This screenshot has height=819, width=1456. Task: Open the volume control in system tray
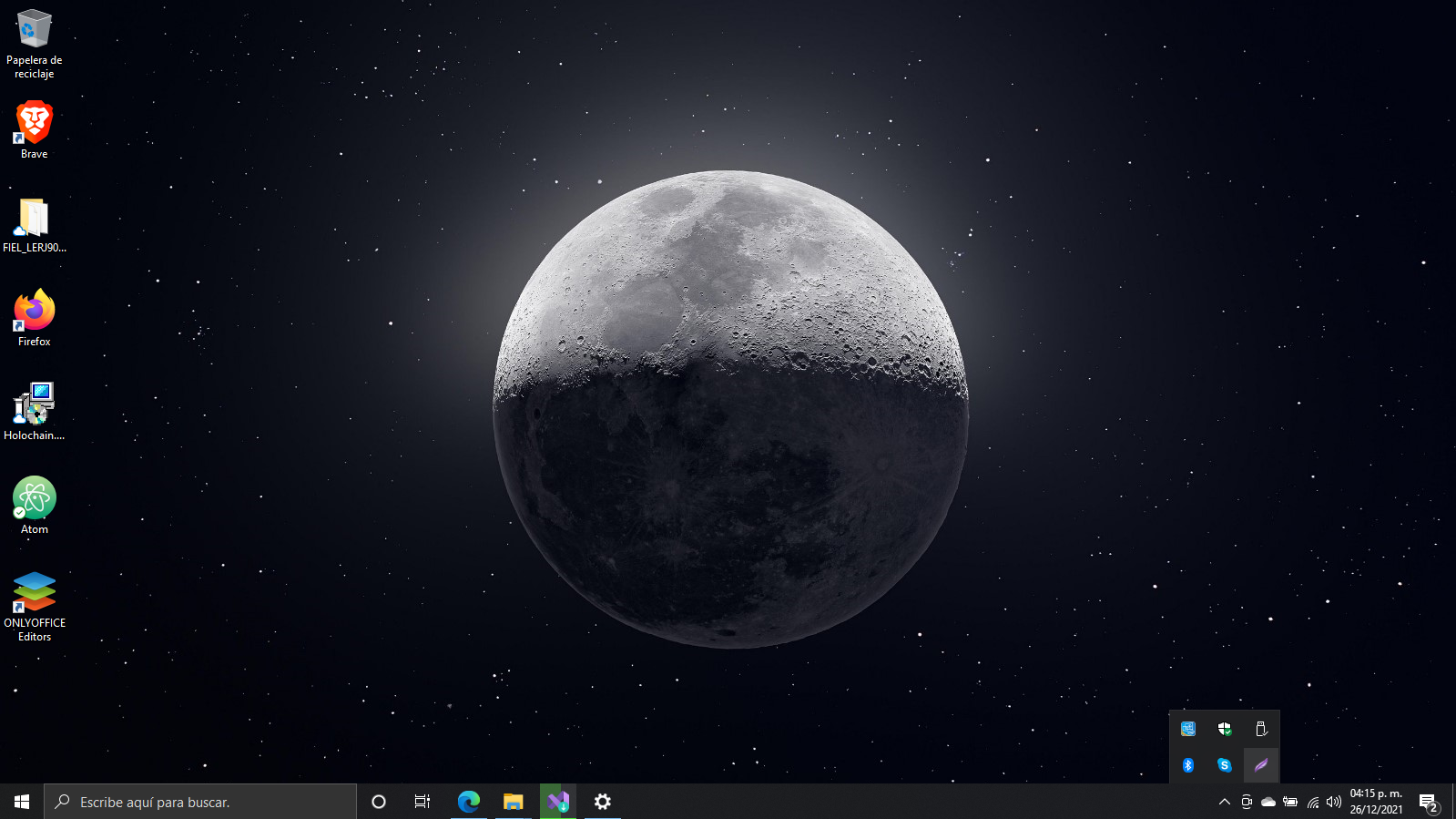pos(1334,802)
